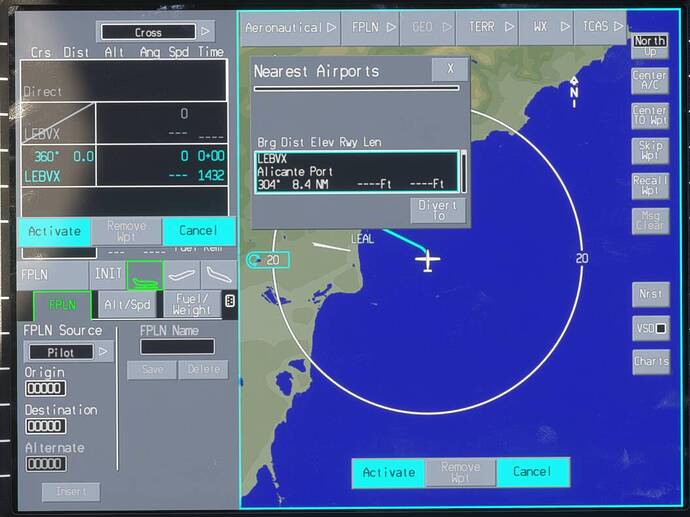690x517 pixels.
Task: Click the Destination input field
Action: coord(46,426)
